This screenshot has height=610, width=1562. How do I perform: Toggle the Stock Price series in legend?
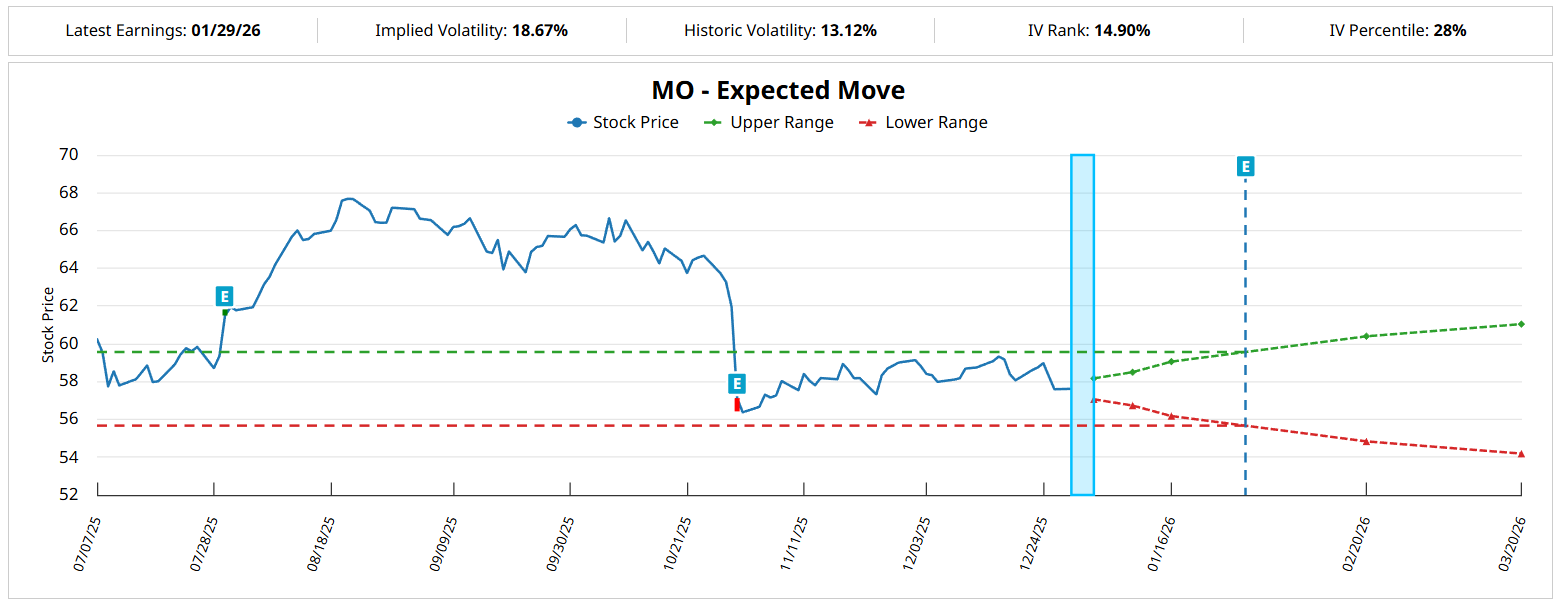point(623,123)
